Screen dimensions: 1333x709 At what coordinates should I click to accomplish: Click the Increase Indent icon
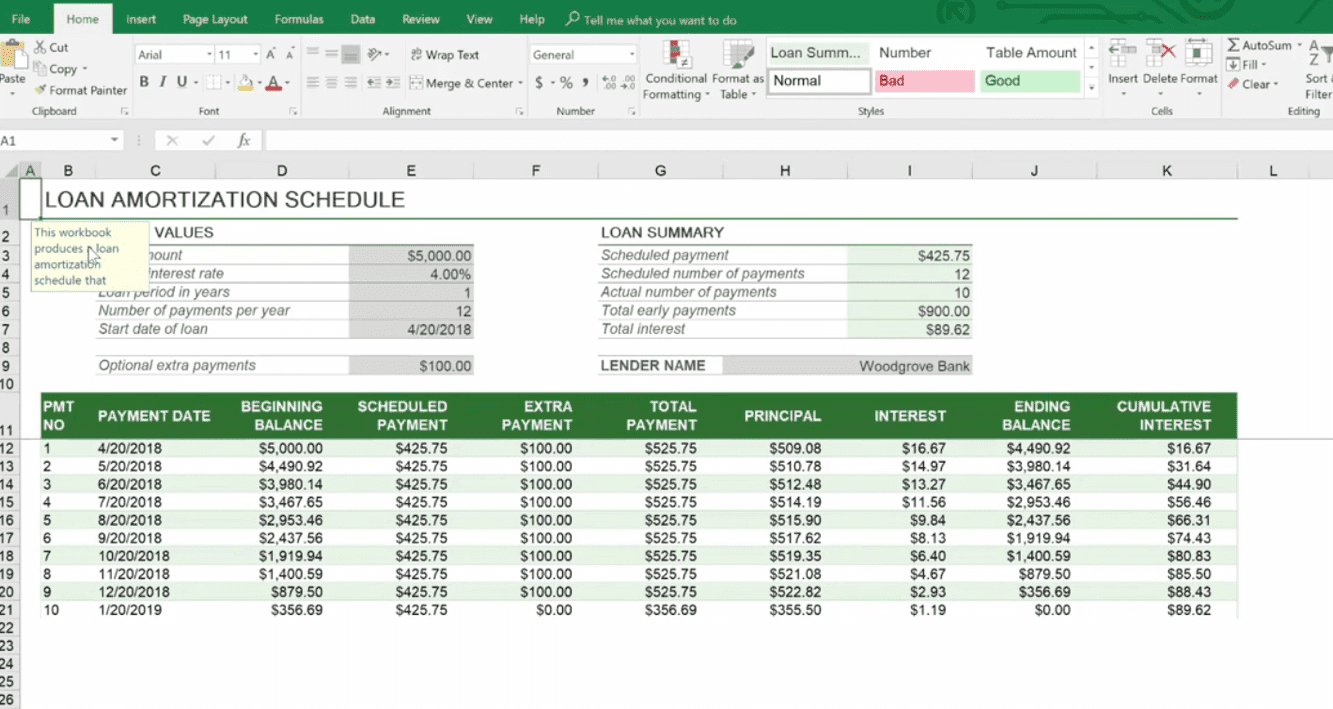click(395, 83)
